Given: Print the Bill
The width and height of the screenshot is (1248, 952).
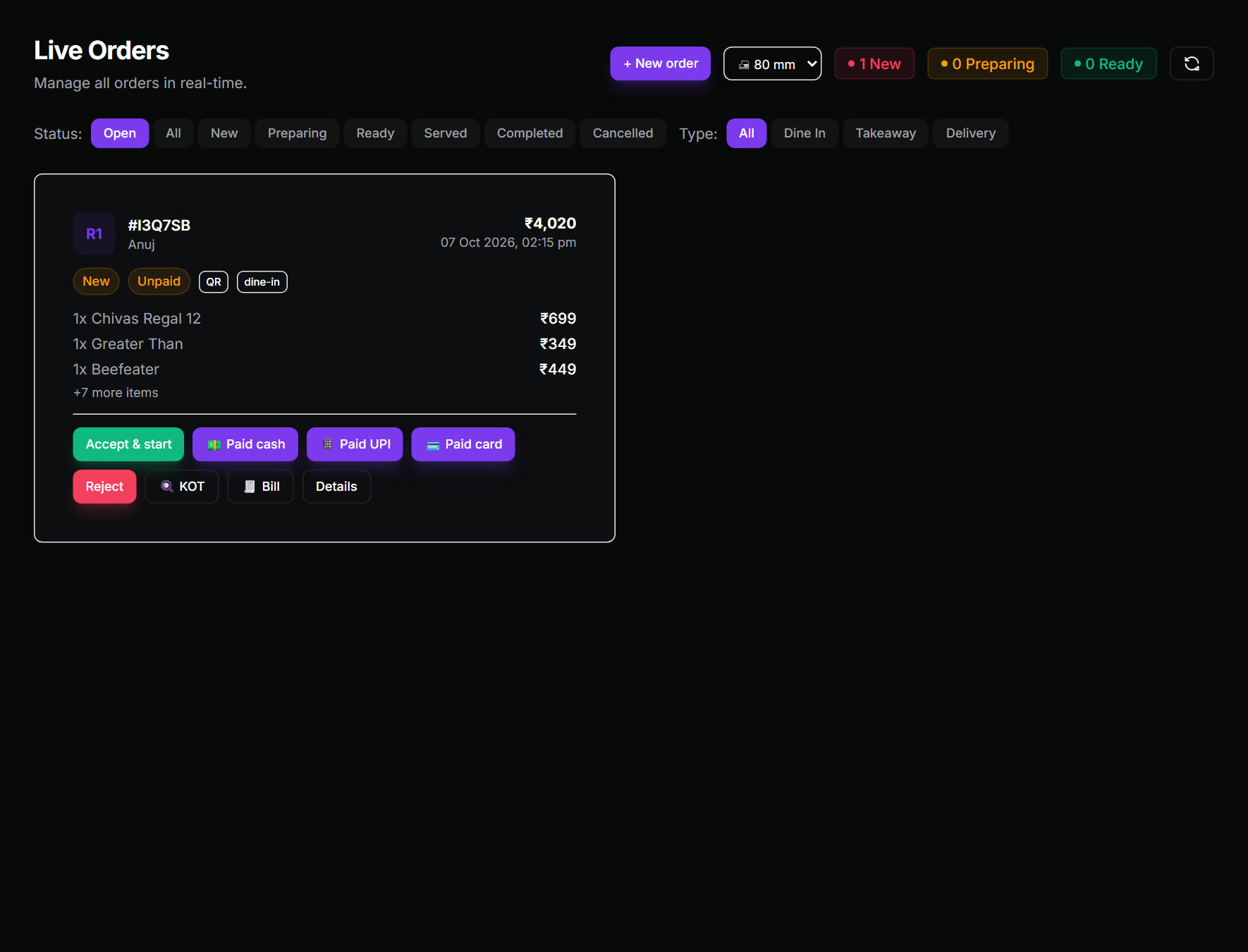Looking at the screenshot, I should [x=261, y=487].
